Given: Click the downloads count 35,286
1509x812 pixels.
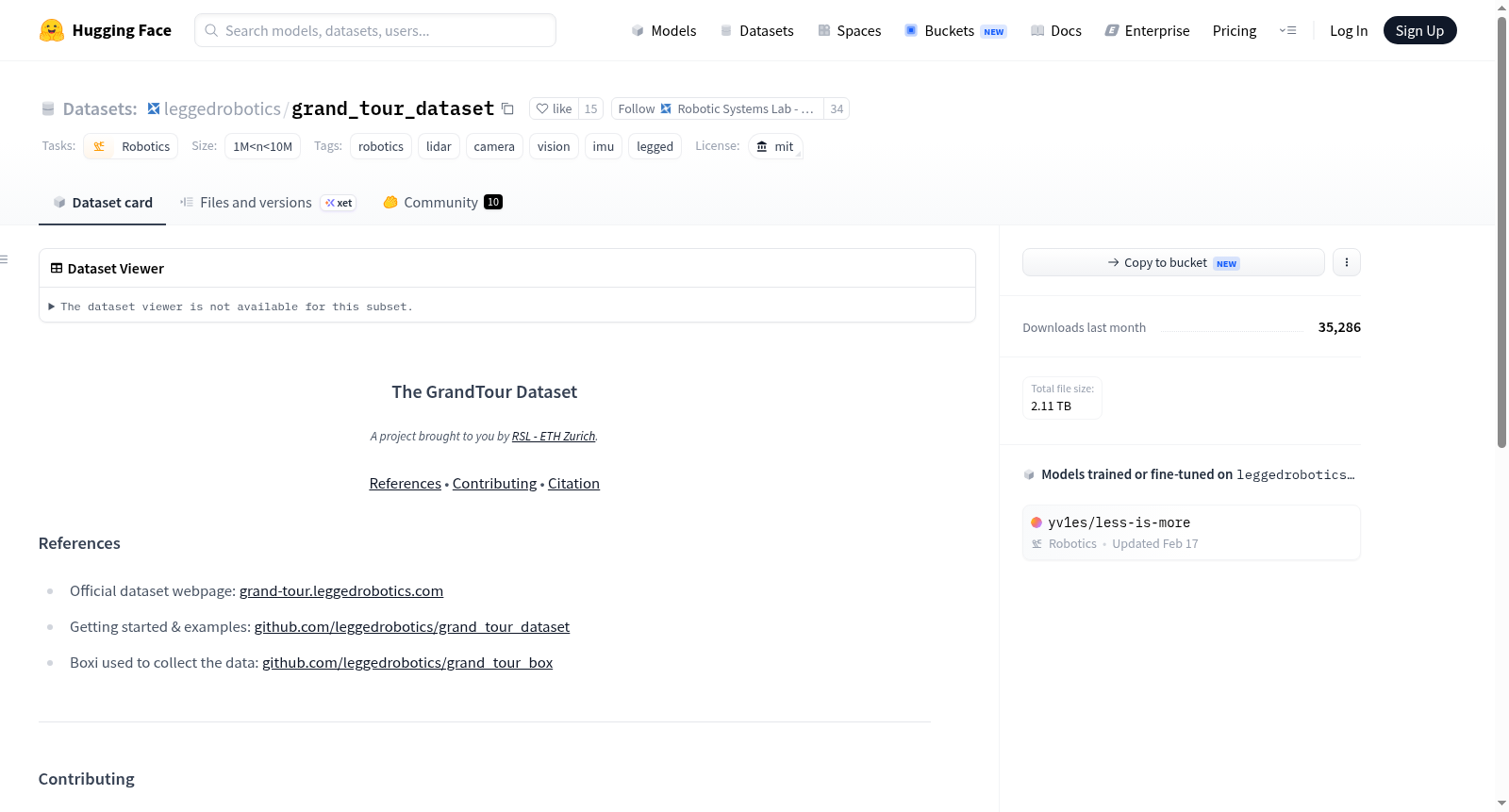Looking at the screenshot, I should click(1339, 327).
